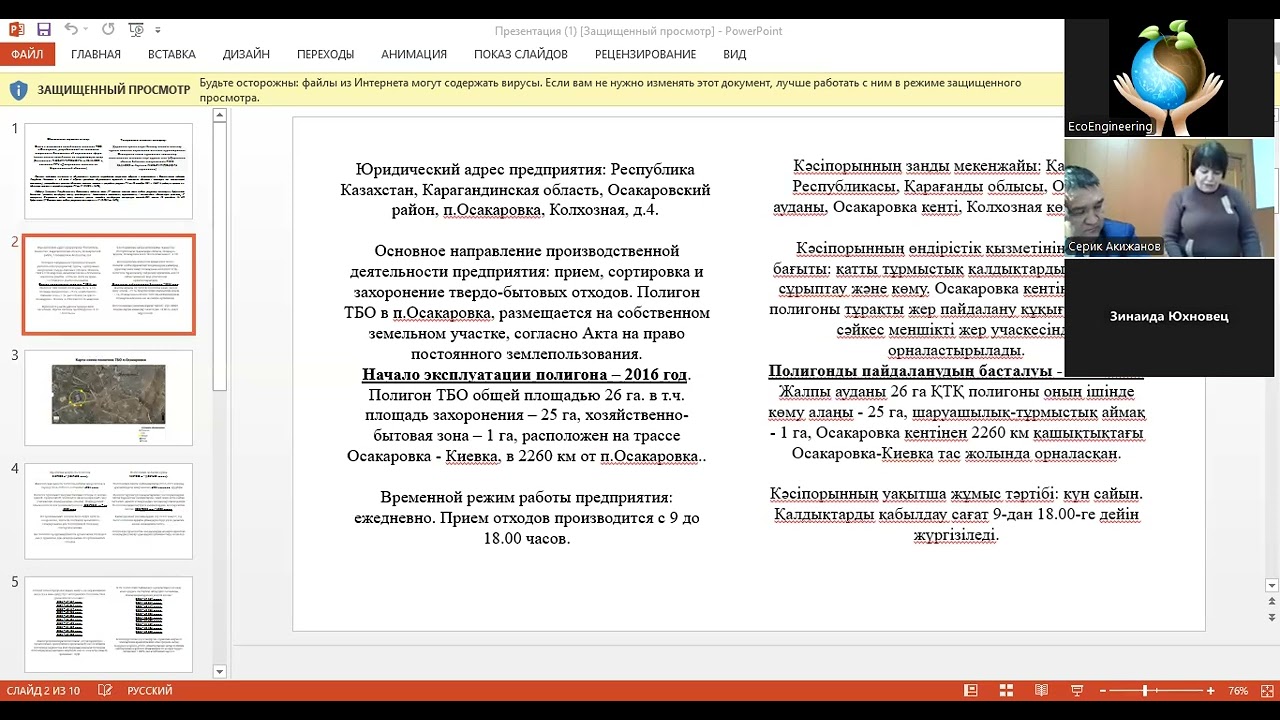The width and height of the screenshot is (1280, 720).
Task: Click the thumbnail pane scrollbar thumb
Action: click(x=220, y=255)
